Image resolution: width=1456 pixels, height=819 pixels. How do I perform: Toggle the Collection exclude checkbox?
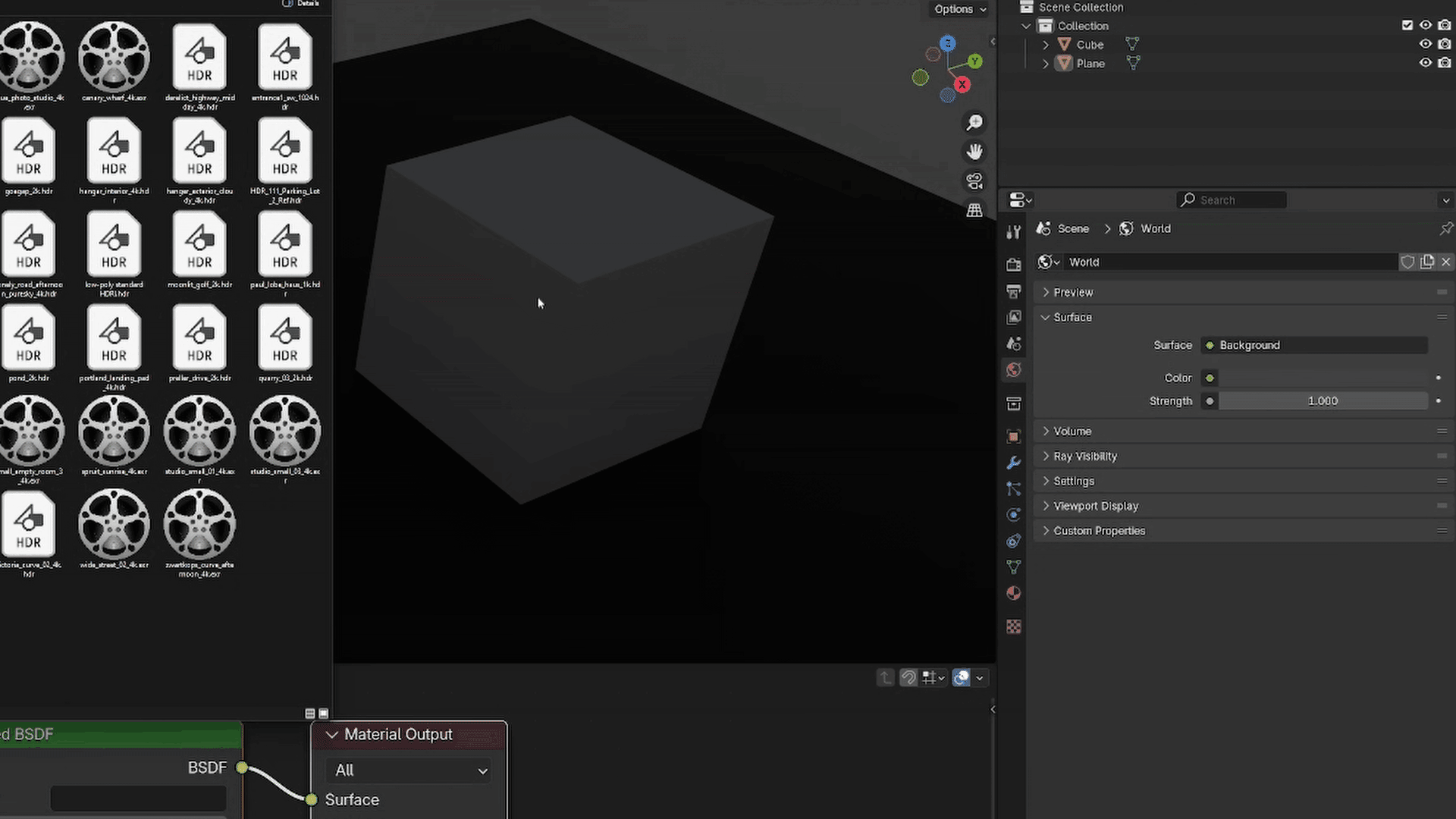point(1407,26)
